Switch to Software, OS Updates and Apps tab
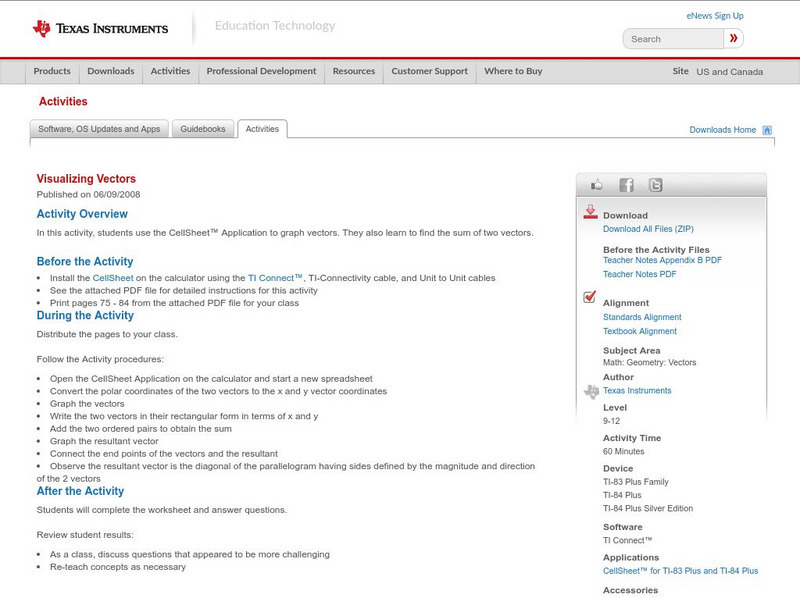 [99, 129]
